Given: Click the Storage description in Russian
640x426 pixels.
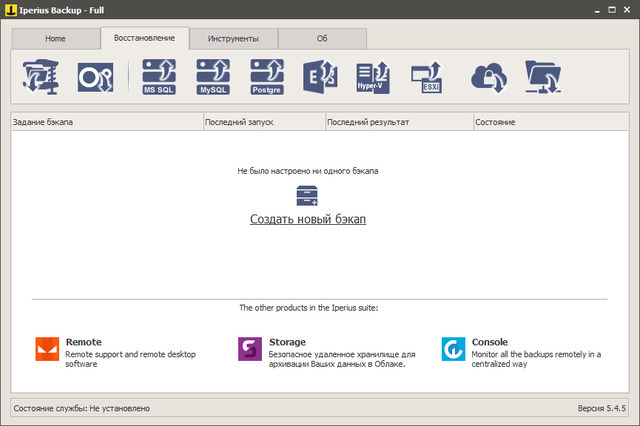Looking at the screenshot, I should coord(342,359).
